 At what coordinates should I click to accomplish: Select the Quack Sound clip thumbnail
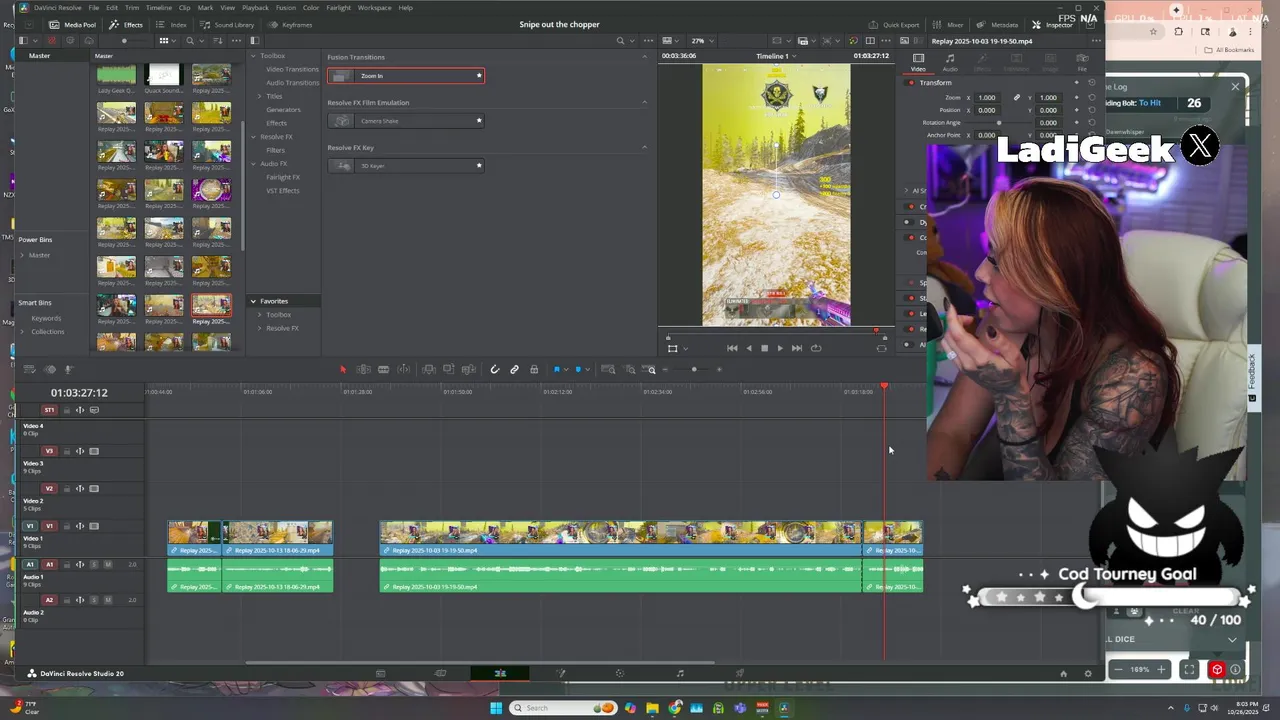click(163, 74)
